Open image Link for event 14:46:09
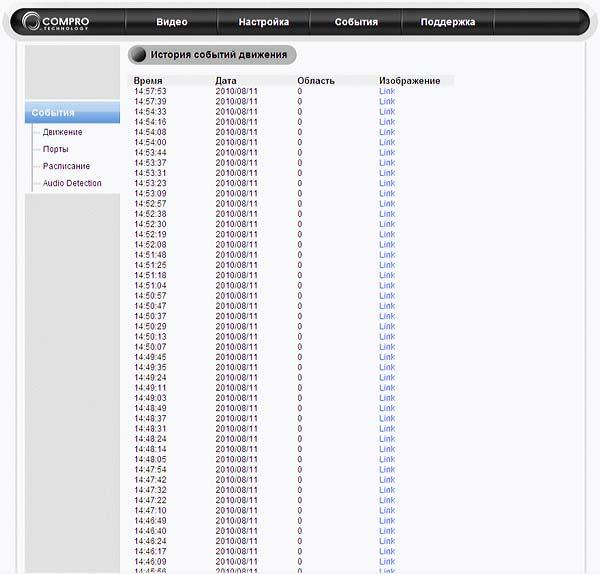This screenshot has width=600, height=574. click(x=387, y=561)
